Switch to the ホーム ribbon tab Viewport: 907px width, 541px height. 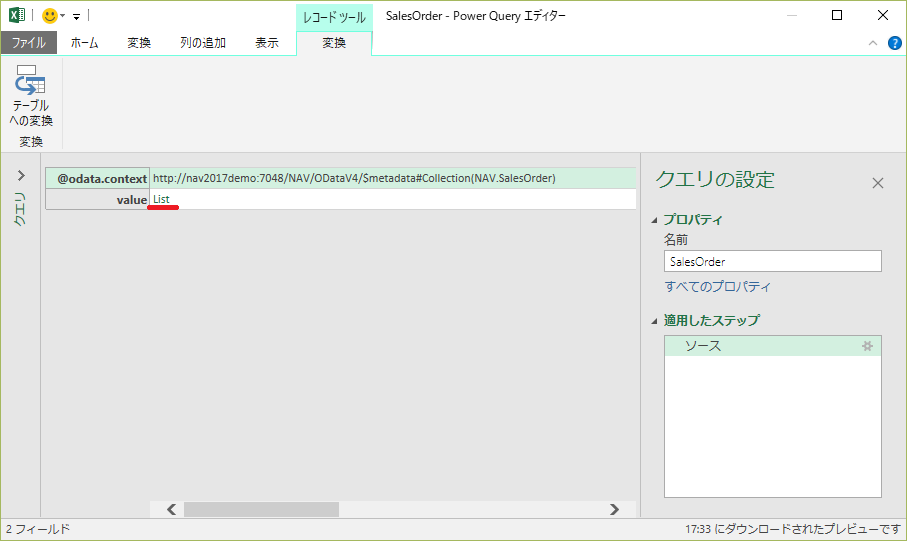[84, 43]
